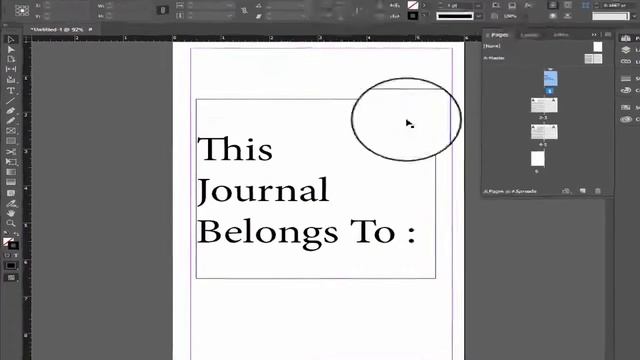The image size is (640, 360).
Task: Switch to the Links panel tab
Action: click(561, 35)
